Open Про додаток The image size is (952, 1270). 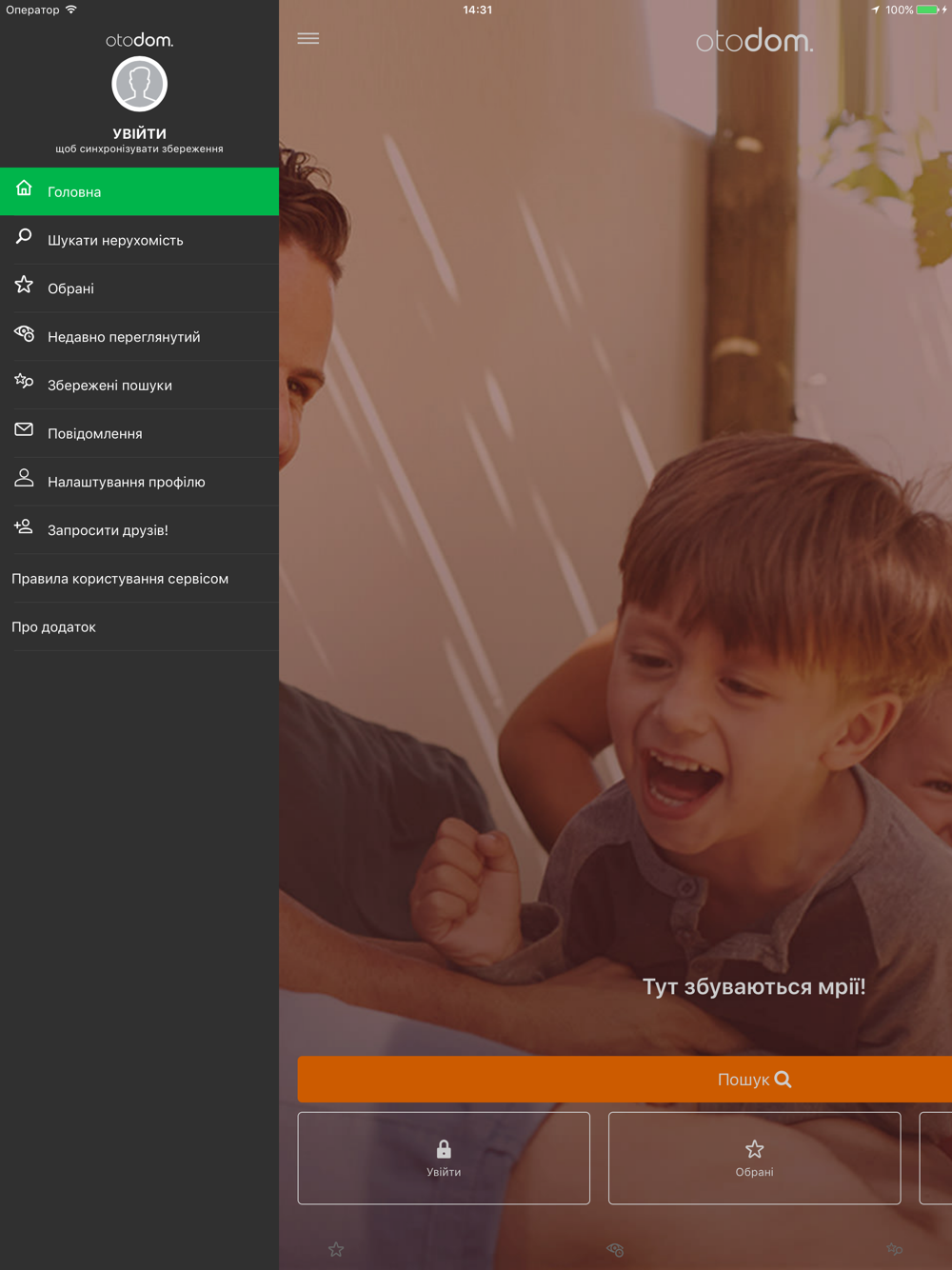coord(139,627)
